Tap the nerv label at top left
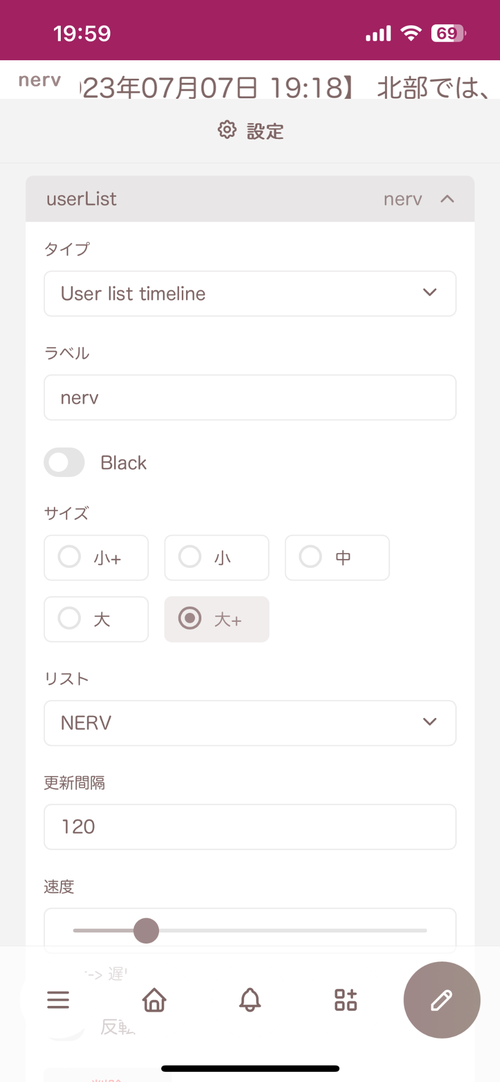Image resolution: width=500 pixels, height=1082 pixels. 39,80
